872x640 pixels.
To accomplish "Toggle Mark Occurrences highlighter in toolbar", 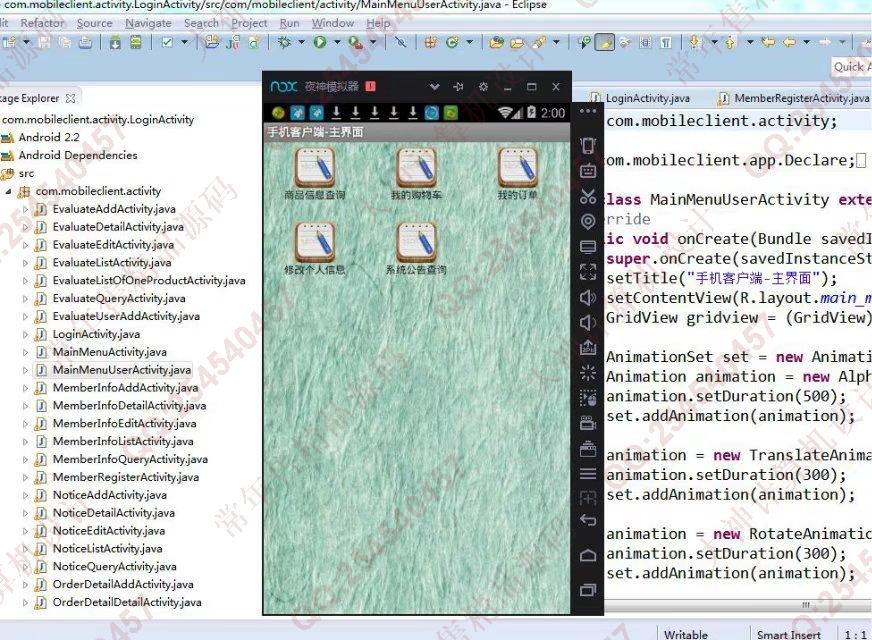I will [605, 42].
